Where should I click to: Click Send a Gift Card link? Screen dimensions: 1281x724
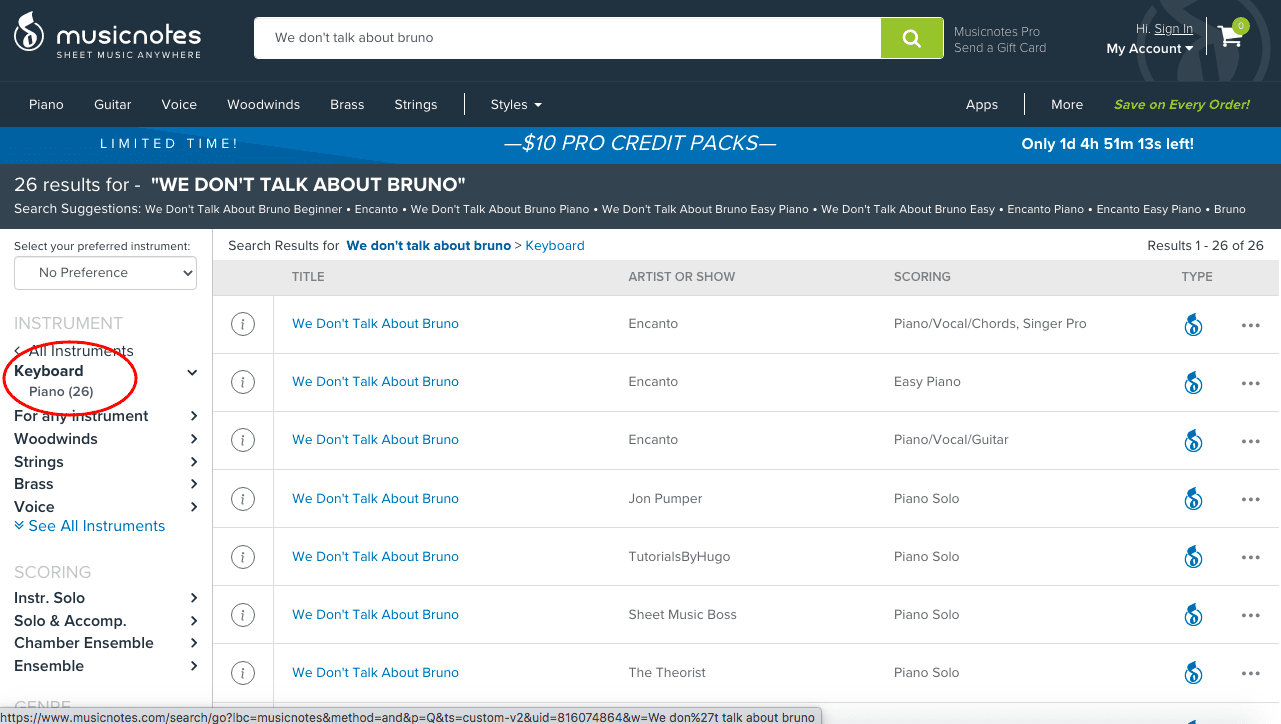coord(1000,48)
